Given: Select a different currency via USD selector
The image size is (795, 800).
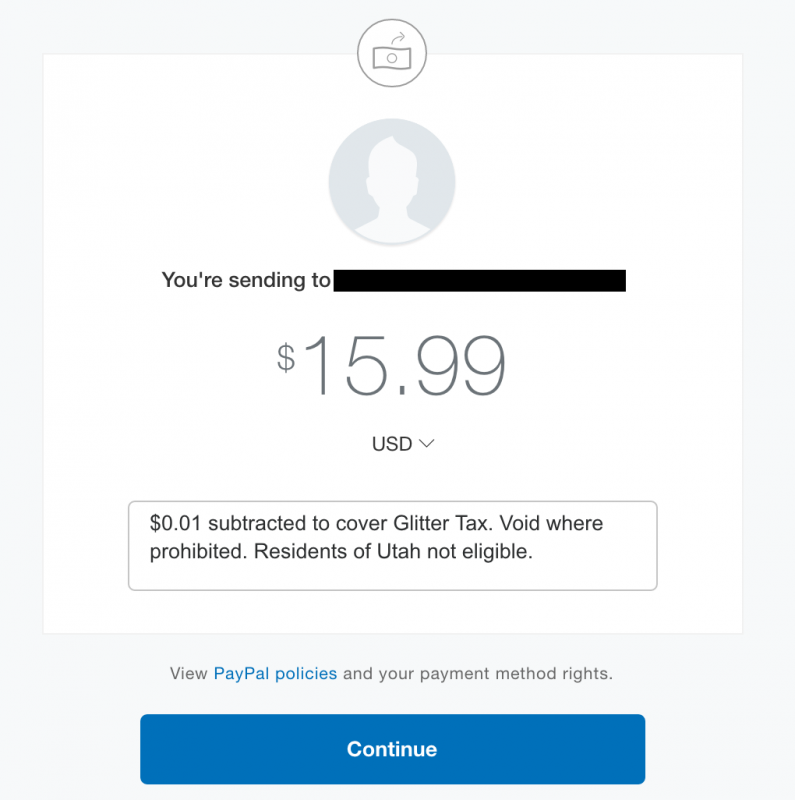Looking at the screenshot, I should [x=404, y=443].
